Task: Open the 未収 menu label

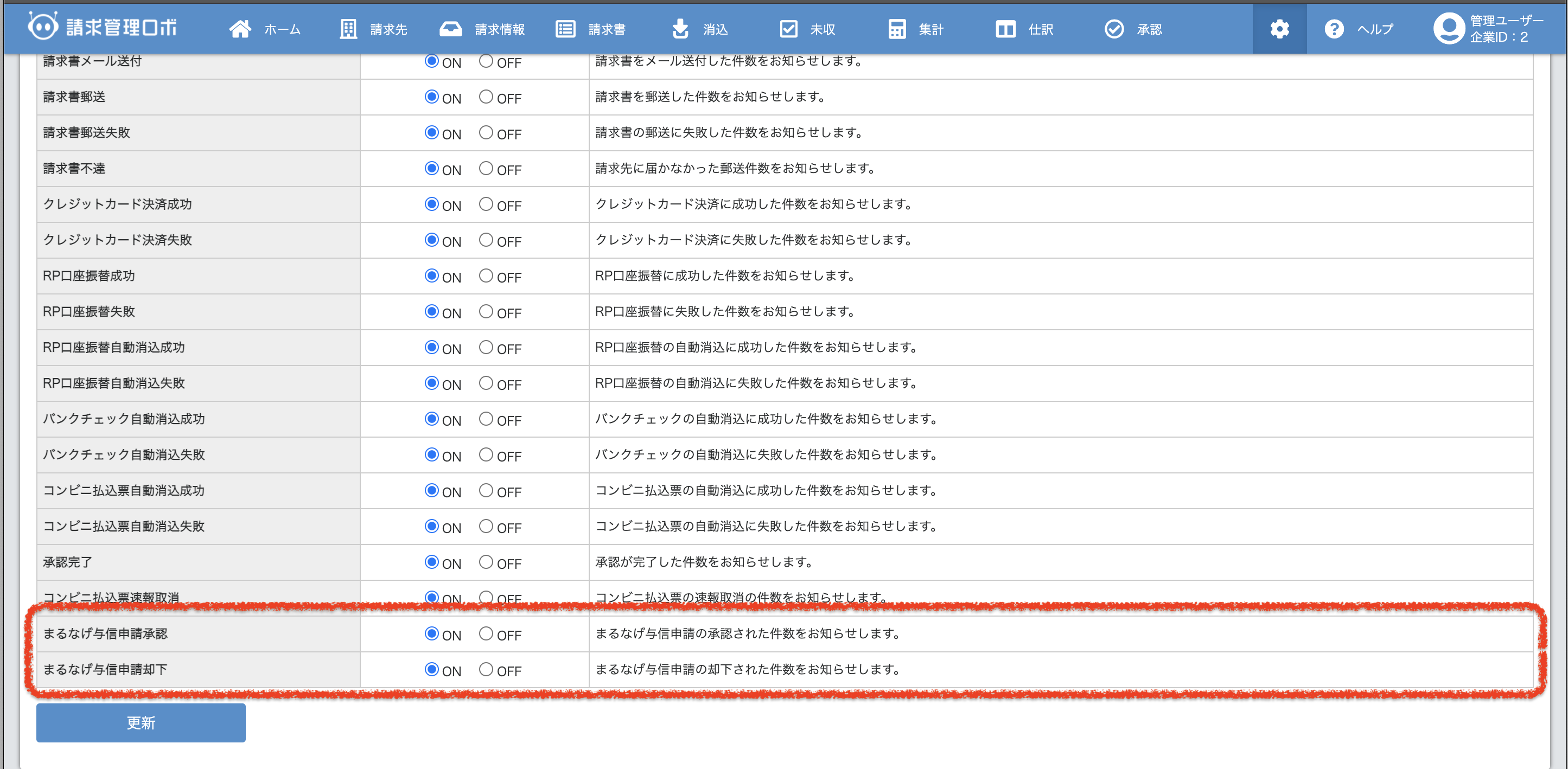Action: (x=823, y=29)
